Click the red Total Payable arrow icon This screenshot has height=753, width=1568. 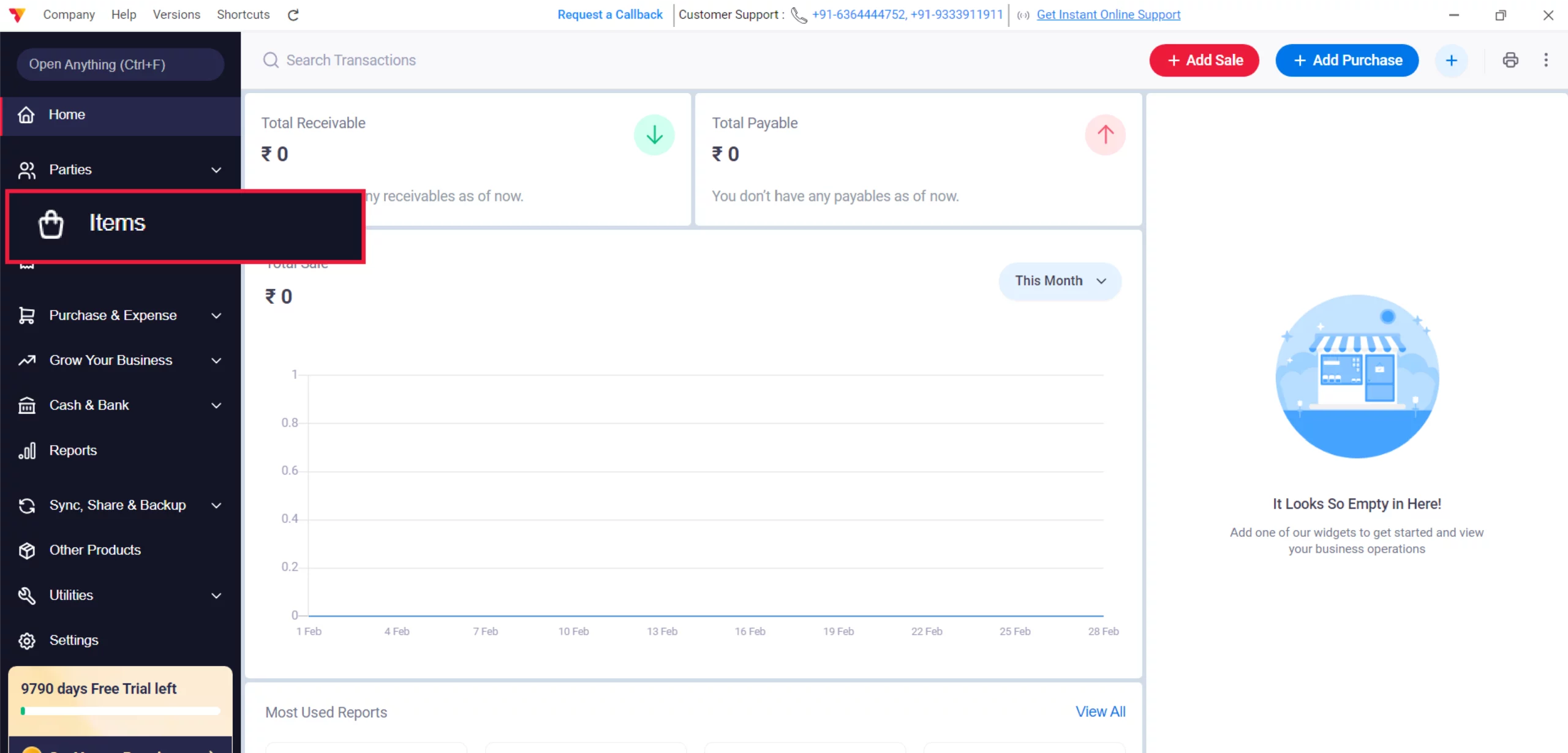point(1104,135)
